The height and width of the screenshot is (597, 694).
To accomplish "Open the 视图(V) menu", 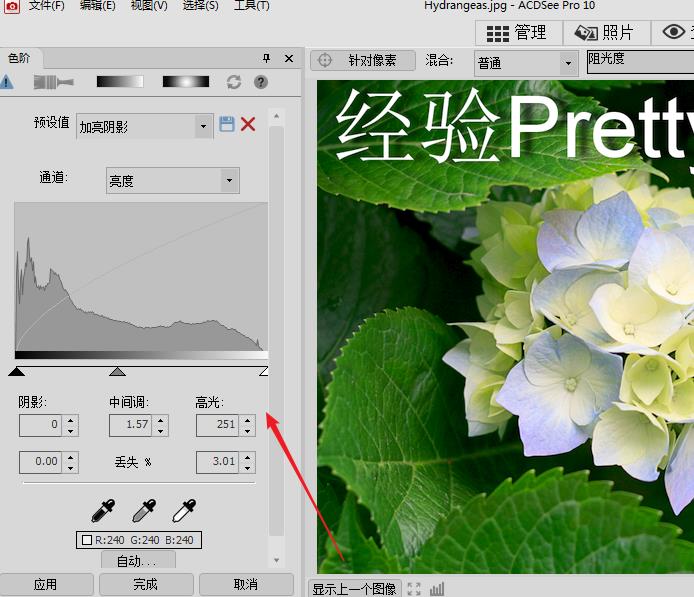I will [x=149, y=6].
